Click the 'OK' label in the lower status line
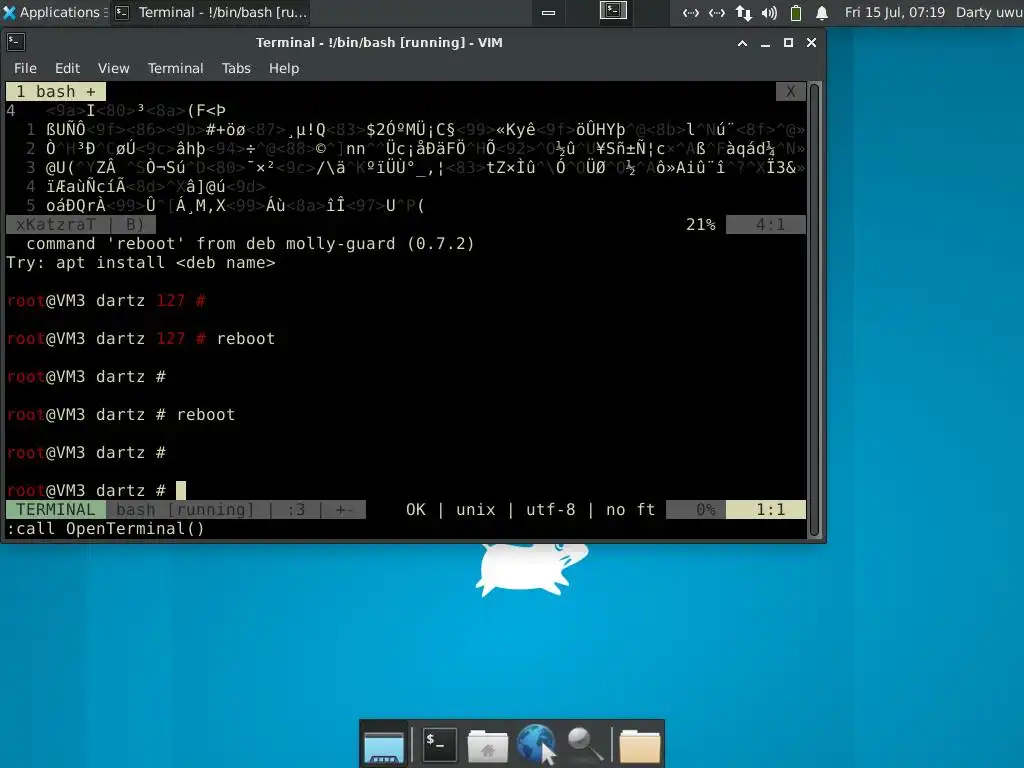This screenshot has height=768, width=1024. pos(415,509)
